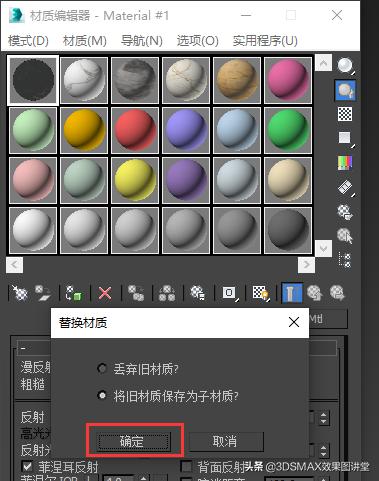Click Put Material to Scene icon
The height and width of the screenshot is (481, 379).
(43, 293)
